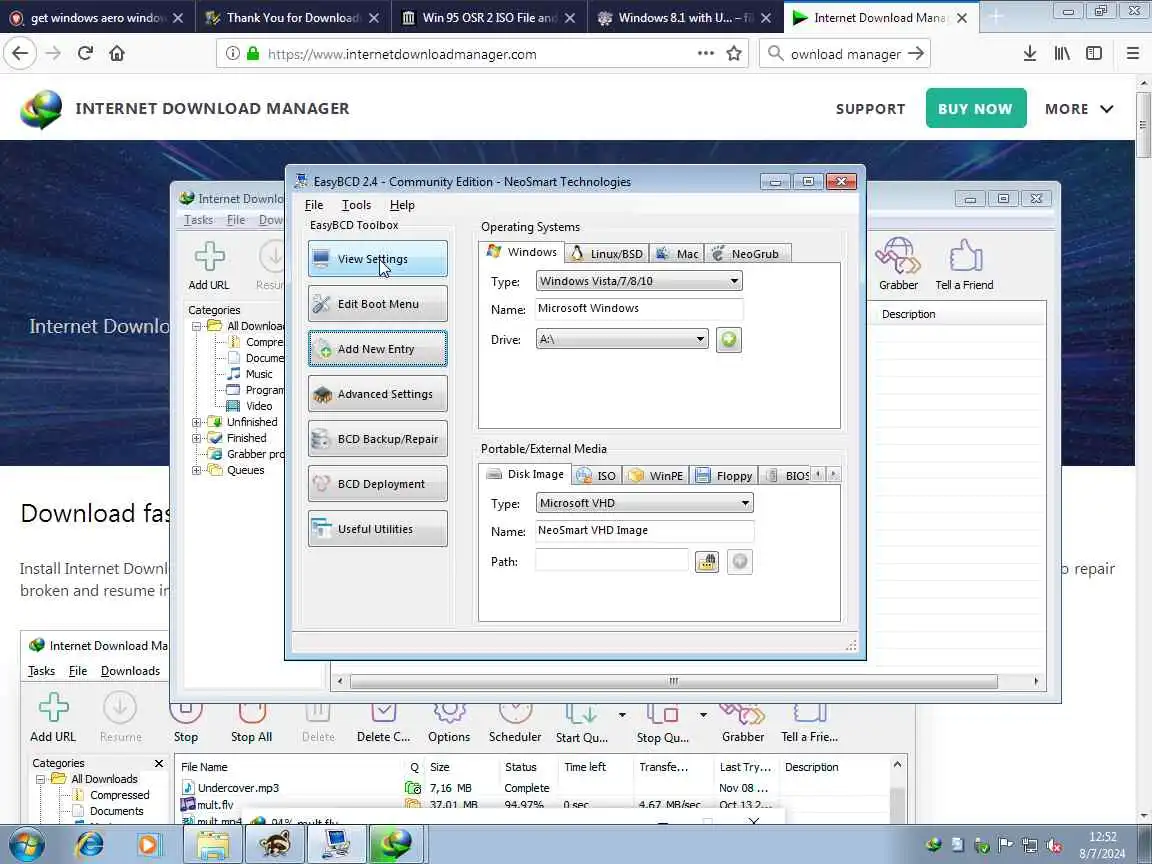The image size is (1152, 864).
Task: Click Tell a Friend icon in IDM window
Action: (x=964, y=264)
